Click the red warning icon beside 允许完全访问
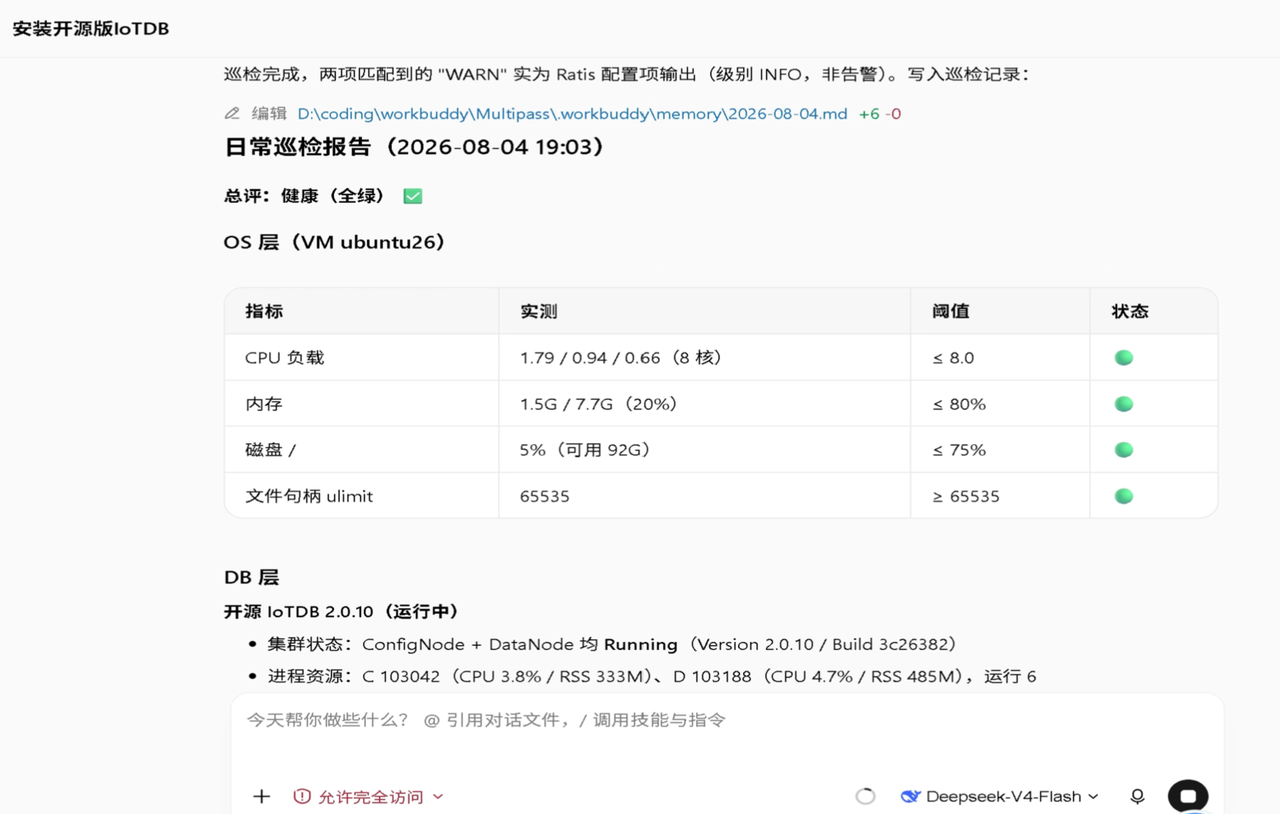This screenshot has width=1280, height=814. 302,797
